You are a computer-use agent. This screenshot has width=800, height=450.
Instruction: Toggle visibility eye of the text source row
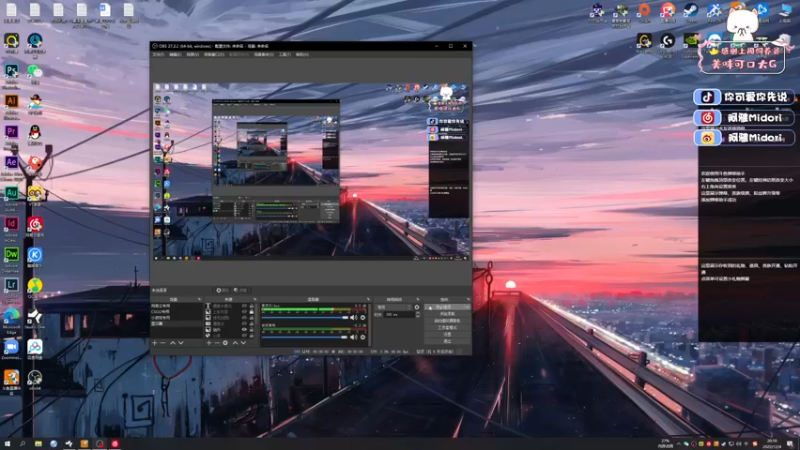click(x=244, y=306)
